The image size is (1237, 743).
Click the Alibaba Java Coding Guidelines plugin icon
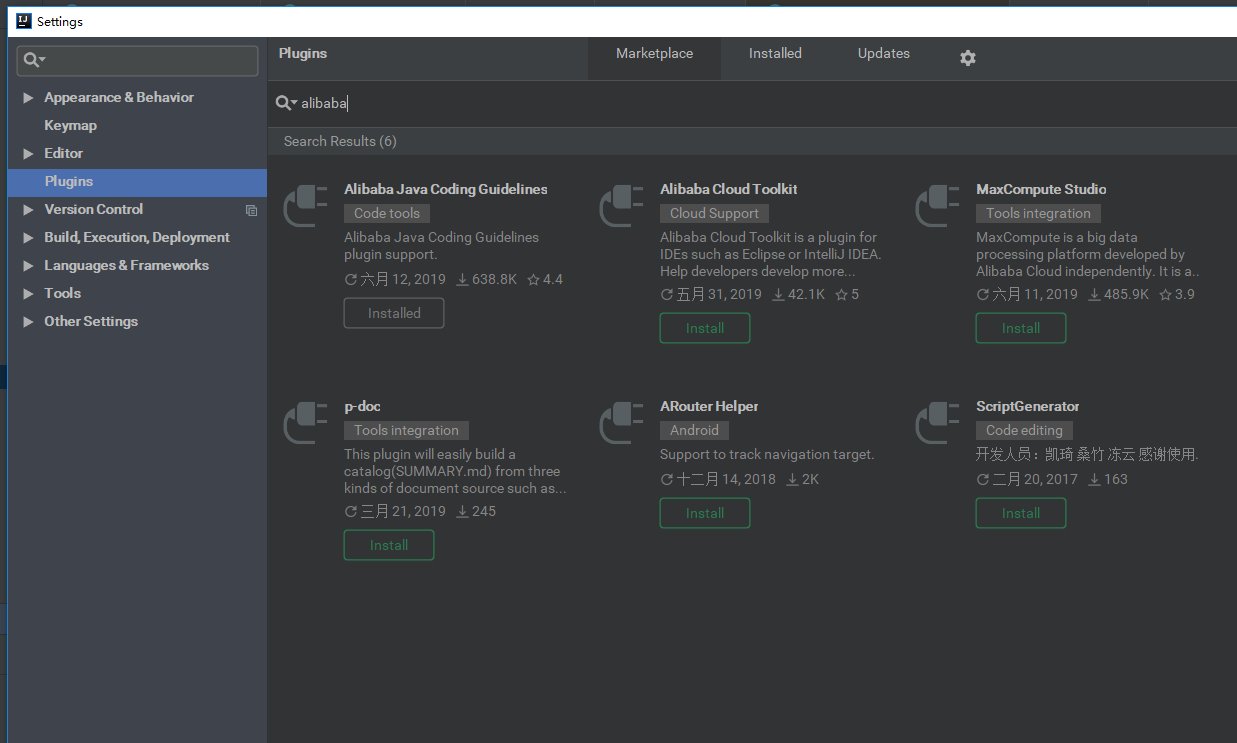(x=306, y=206)
